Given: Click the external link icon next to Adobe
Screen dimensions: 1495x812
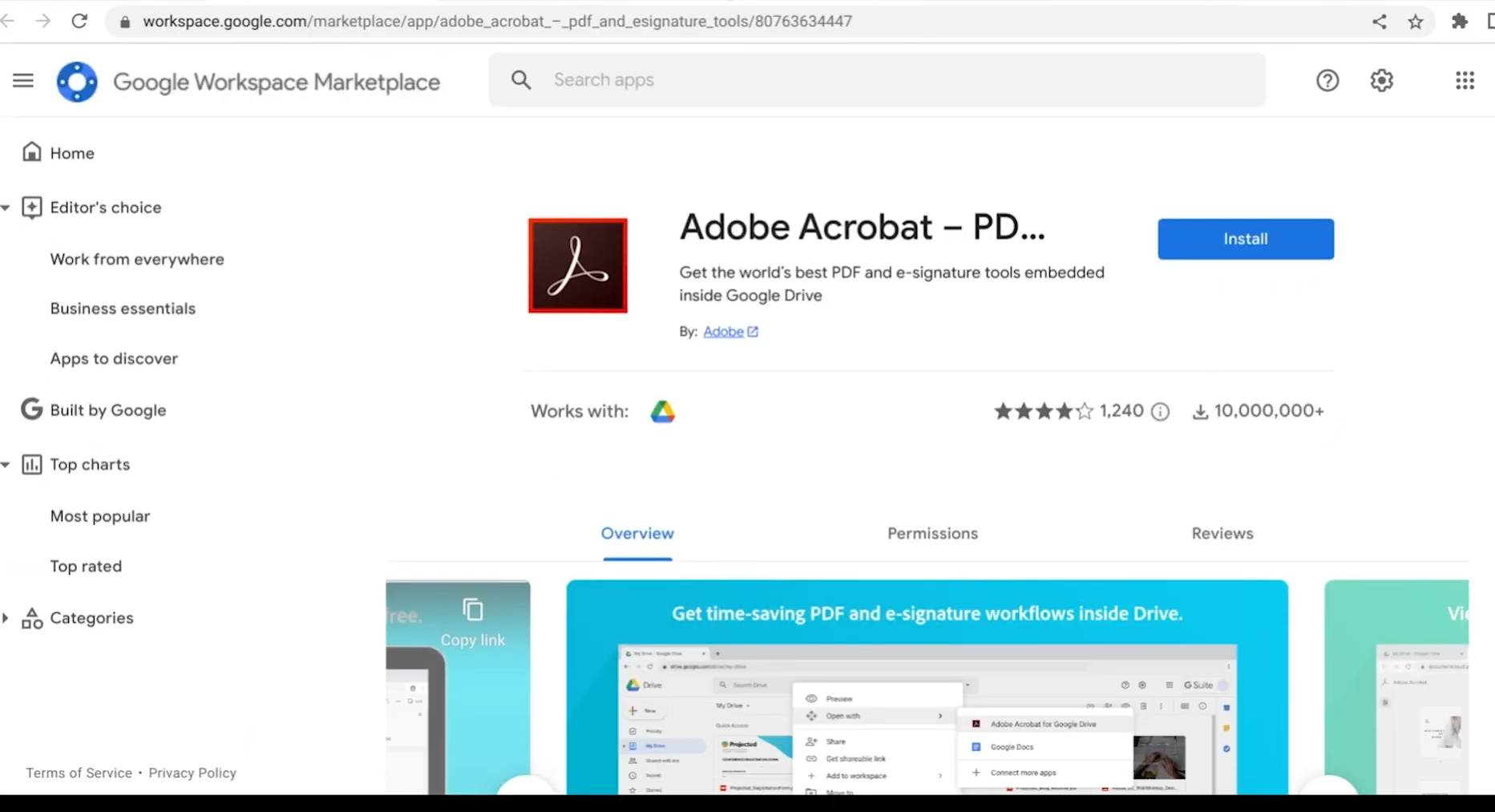Looking at the screenshot, I should pos(753,331).
